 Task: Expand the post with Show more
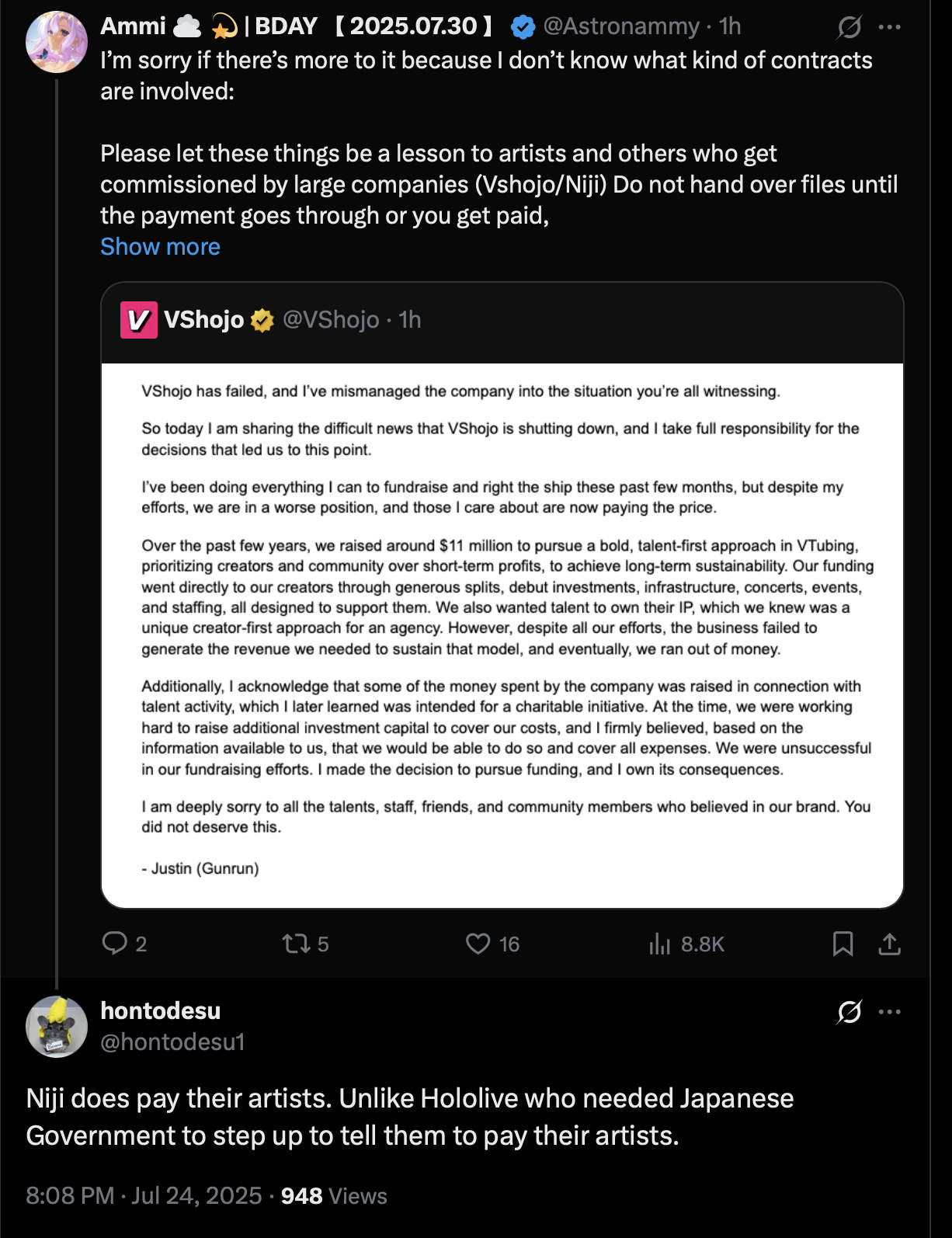pyautogui.click(x=160, y=247)
